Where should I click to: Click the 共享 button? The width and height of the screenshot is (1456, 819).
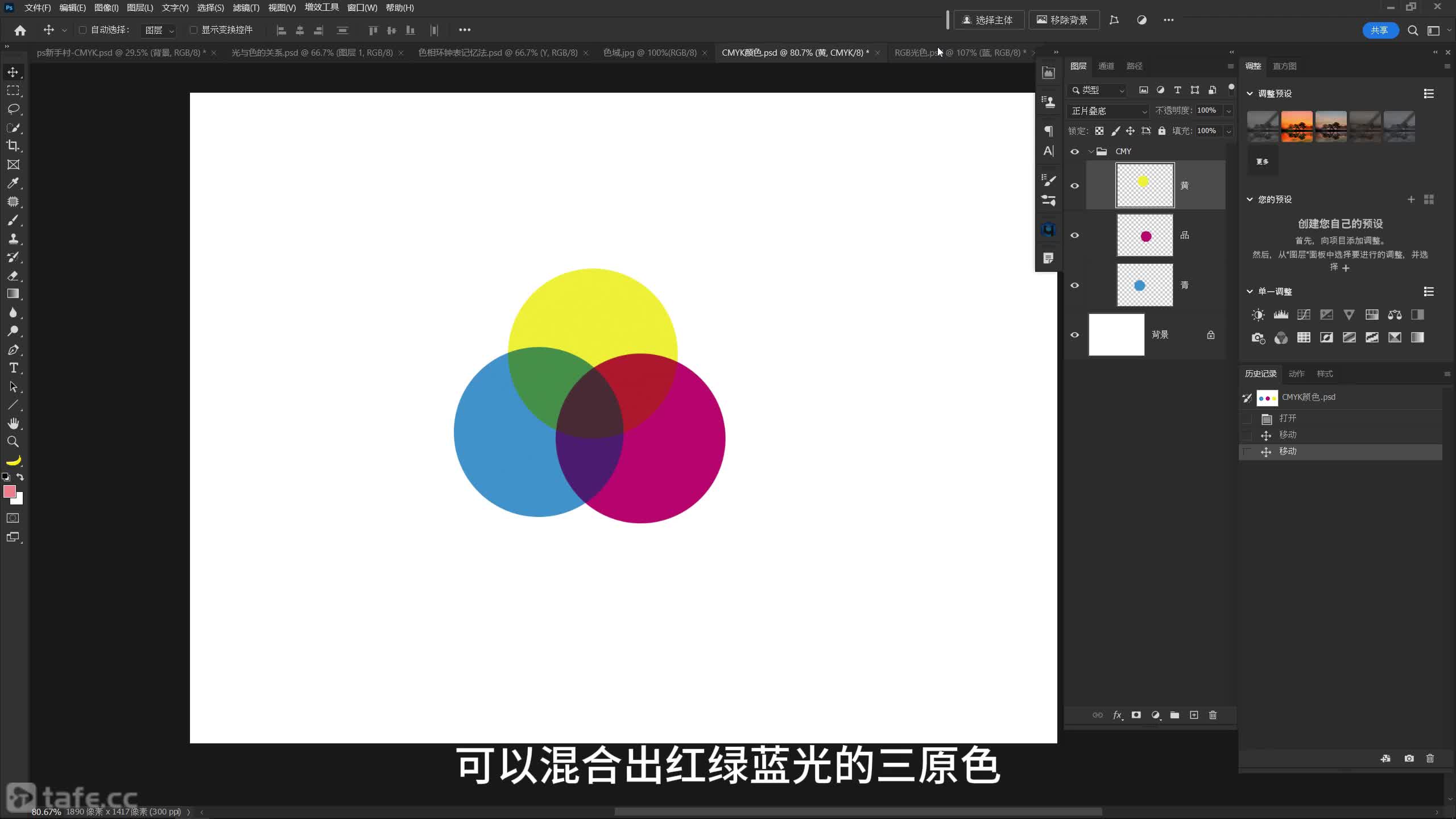pyautogui.click(x=1379, y=30)
